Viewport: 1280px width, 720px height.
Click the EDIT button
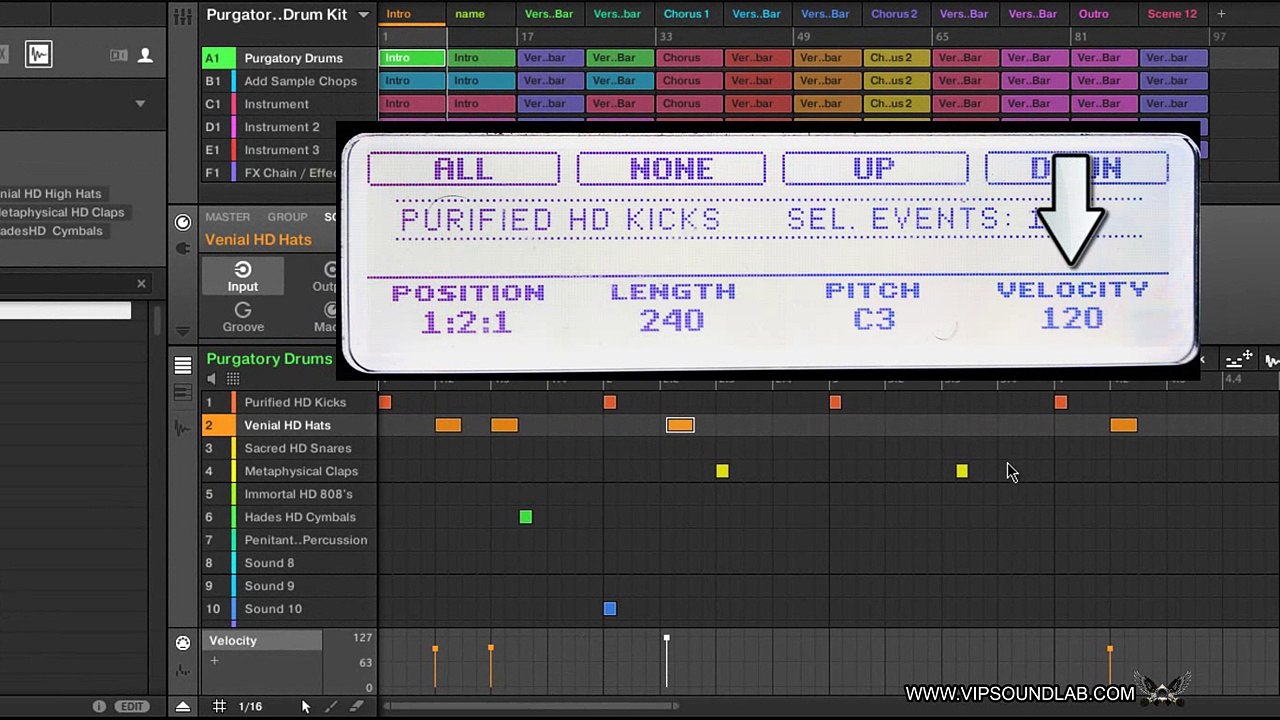pyautogui.click(x=133, y=706)
